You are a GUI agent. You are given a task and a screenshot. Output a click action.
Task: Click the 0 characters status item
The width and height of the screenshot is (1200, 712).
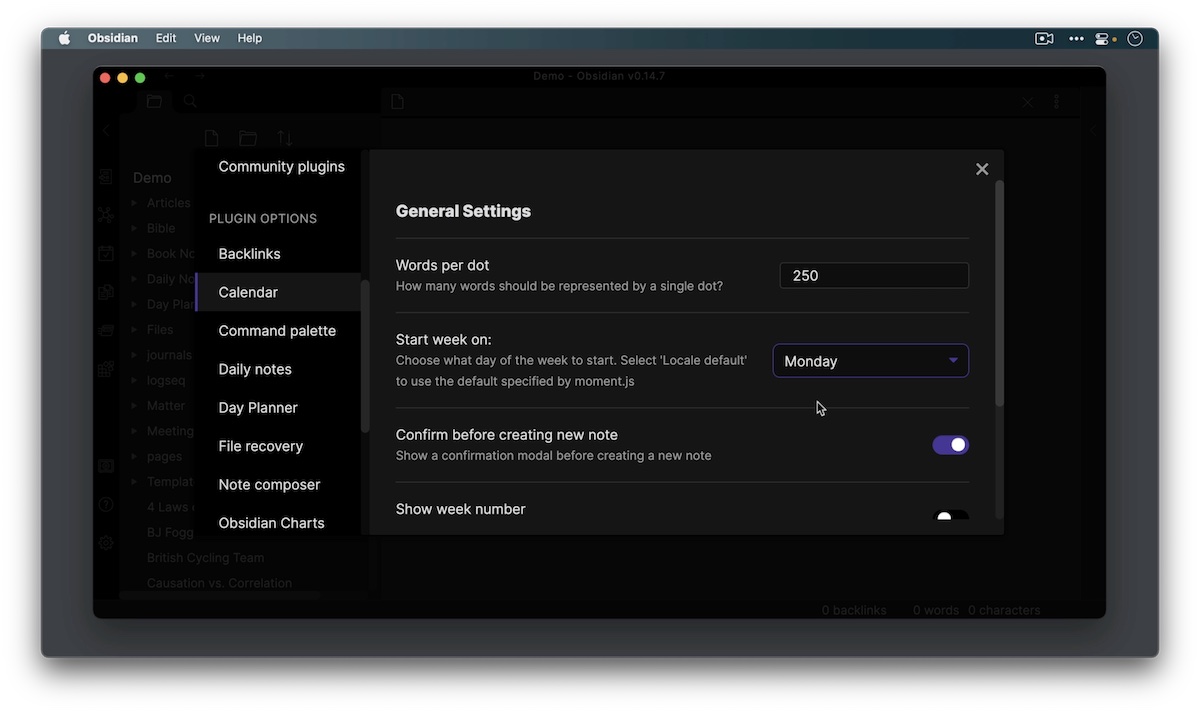click(x=1004, y=610)
